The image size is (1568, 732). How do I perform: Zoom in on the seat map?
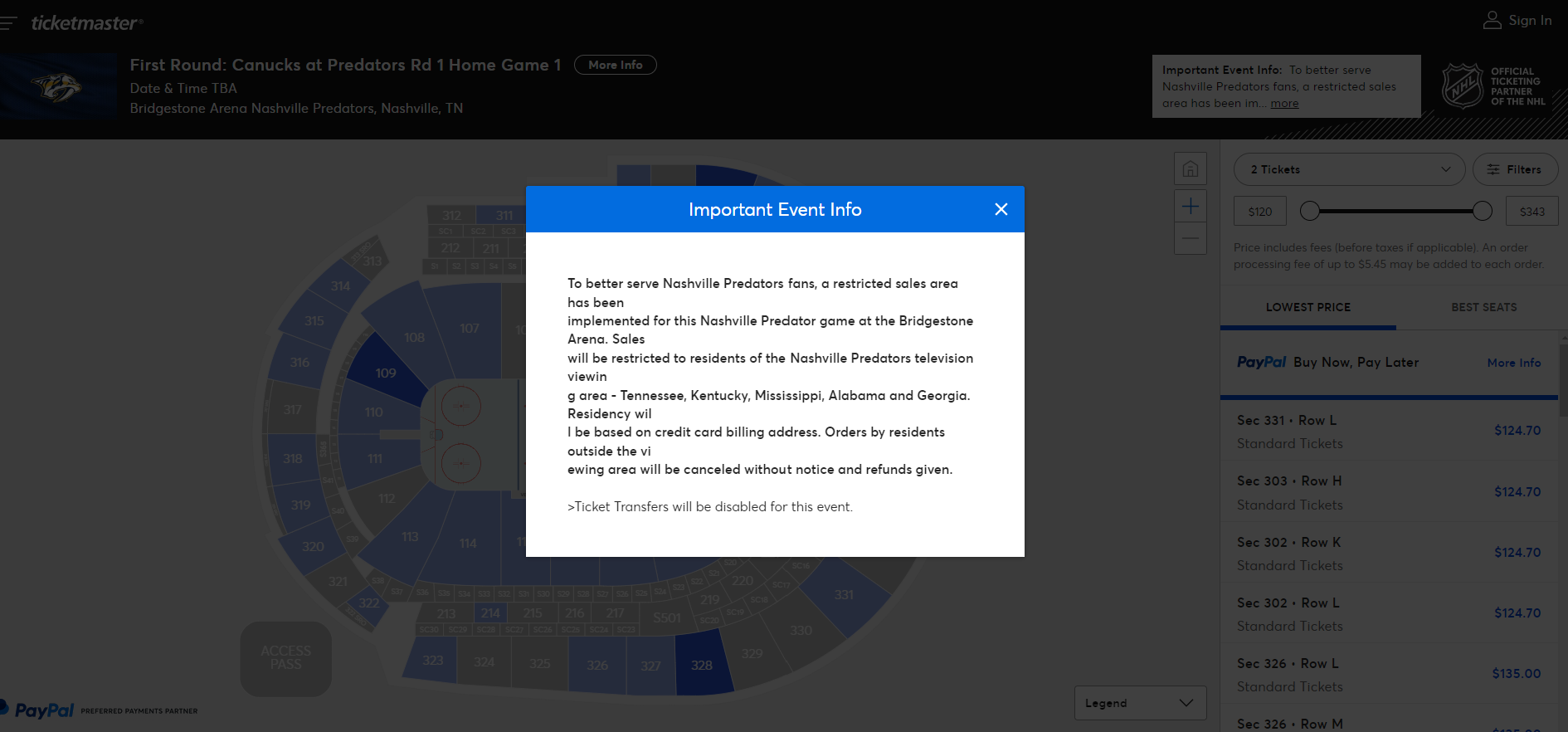tap(1191, 207)
